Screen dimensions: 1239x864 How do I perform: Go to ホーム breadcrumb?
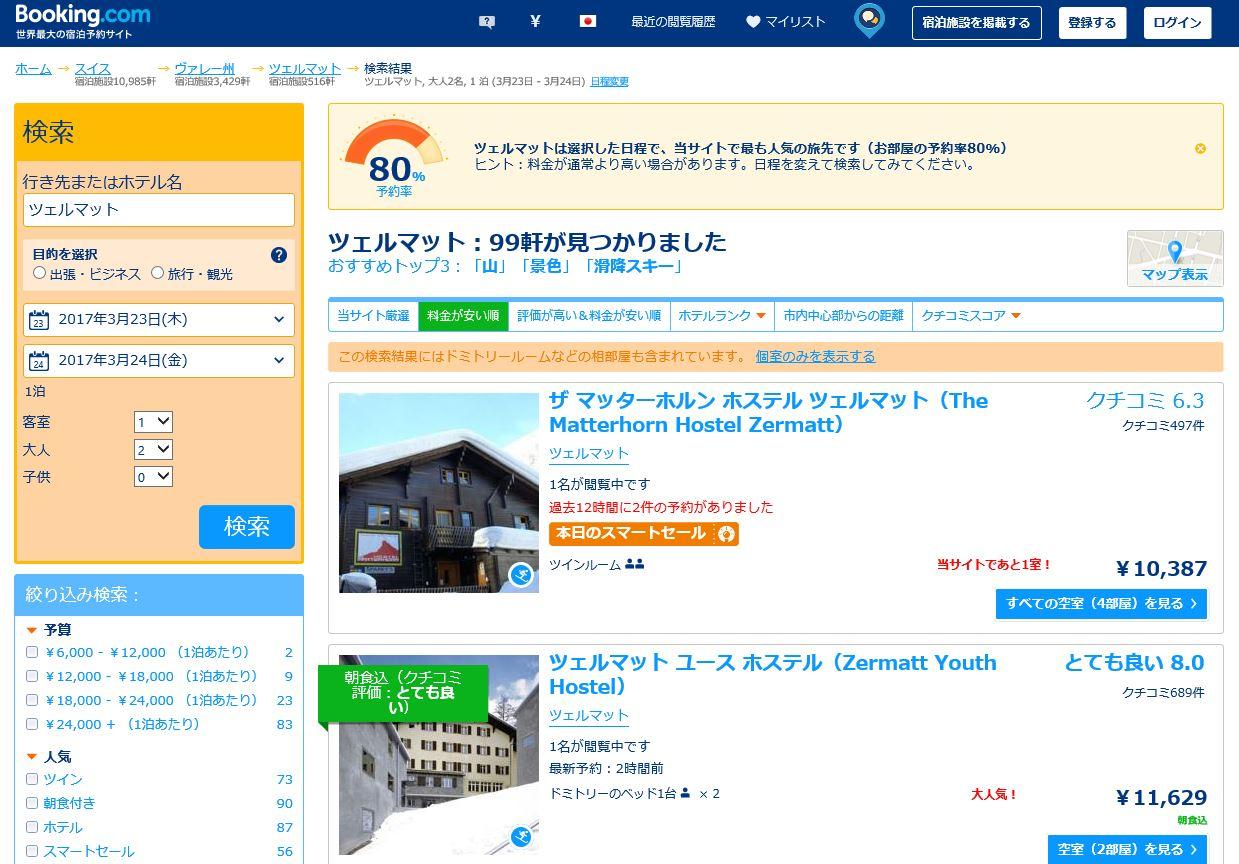click(33, 69)
